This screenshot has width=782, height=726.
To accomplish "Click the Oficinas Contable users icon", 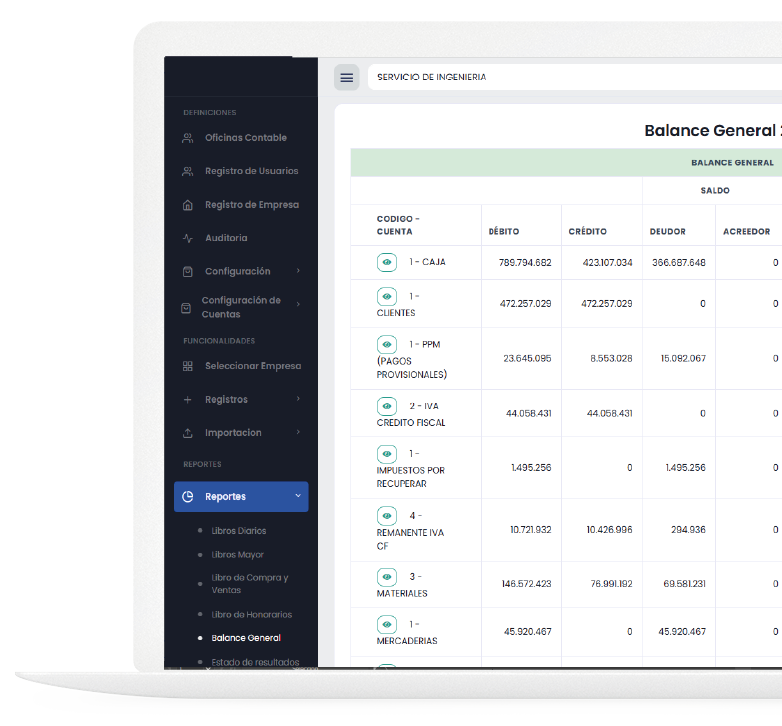I will tap(188, 138).
